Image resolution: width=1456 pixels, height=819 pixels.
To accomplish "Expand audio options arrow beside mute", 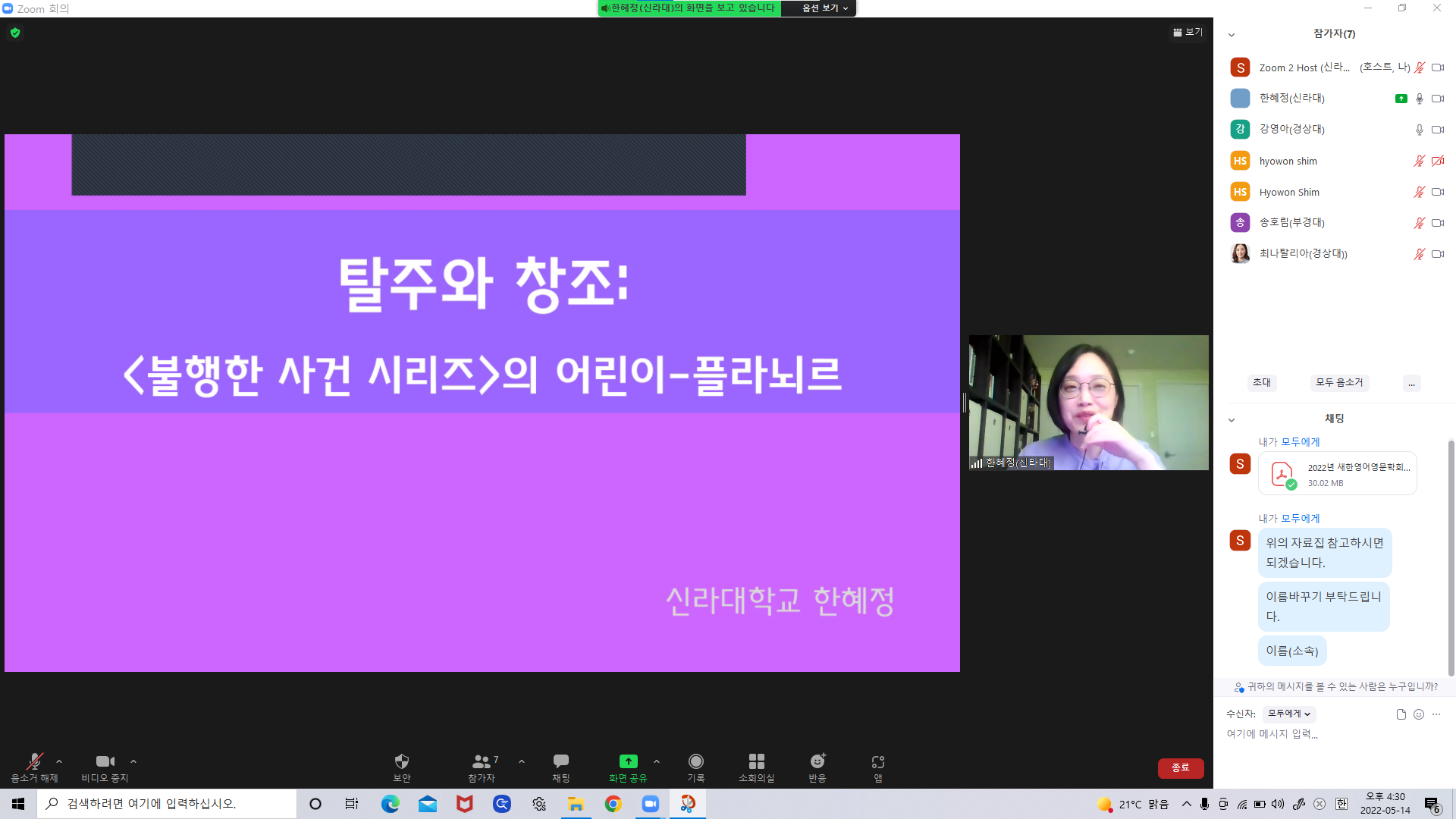I will (59, 761).
